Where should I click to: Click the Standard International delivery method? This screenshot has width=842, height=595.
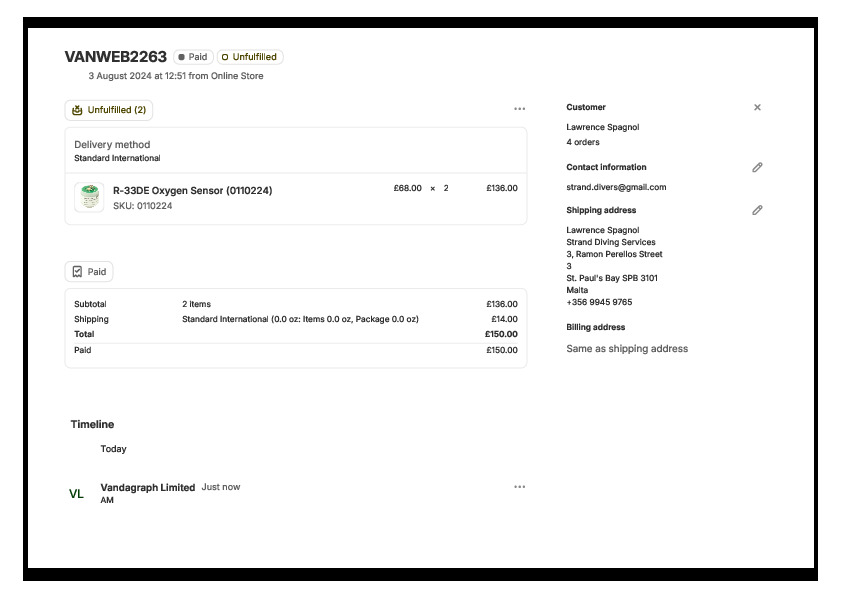(x=117, y=158)
